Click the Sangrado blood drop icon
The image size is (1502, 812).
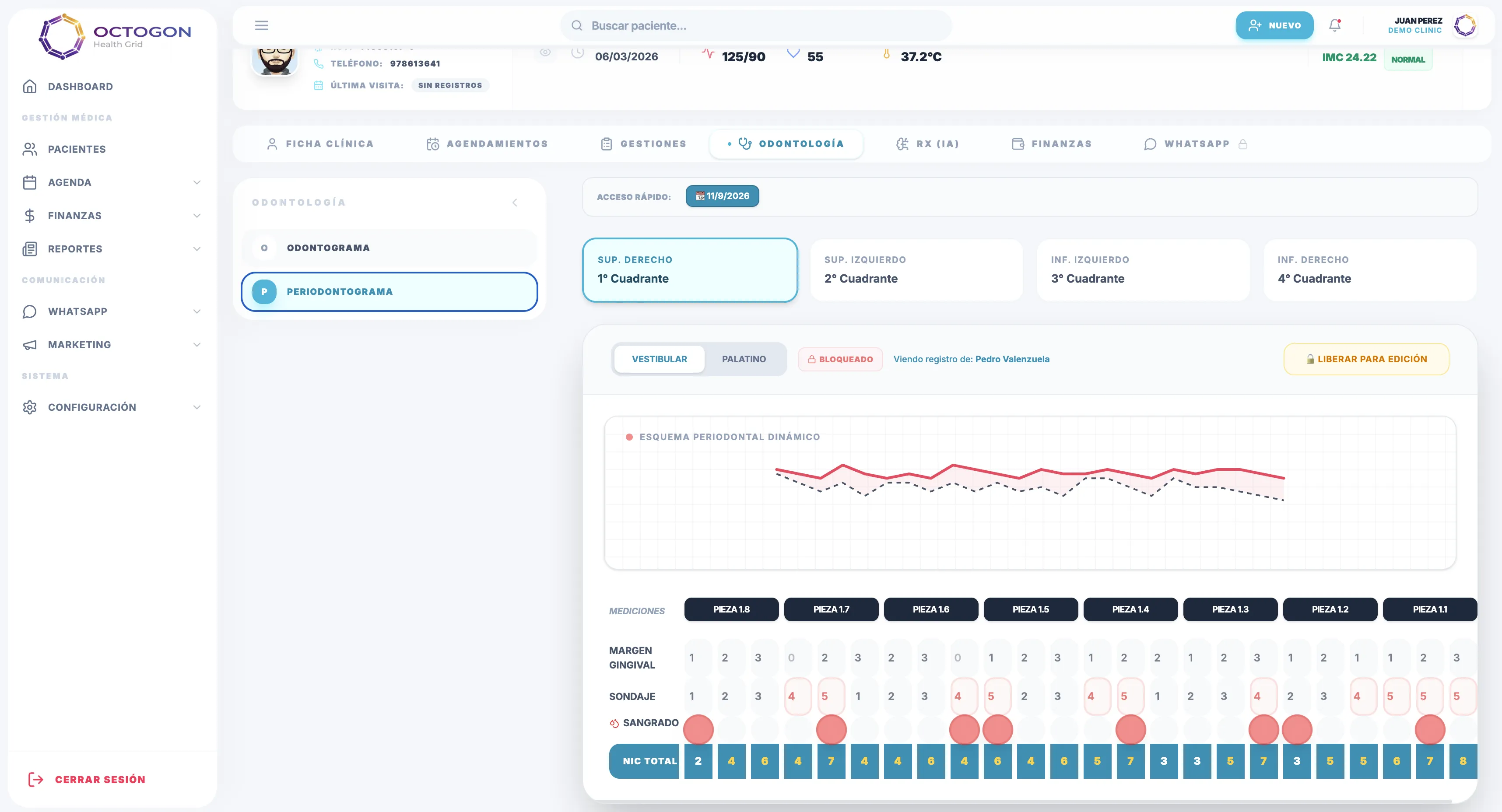coord(614,723)
